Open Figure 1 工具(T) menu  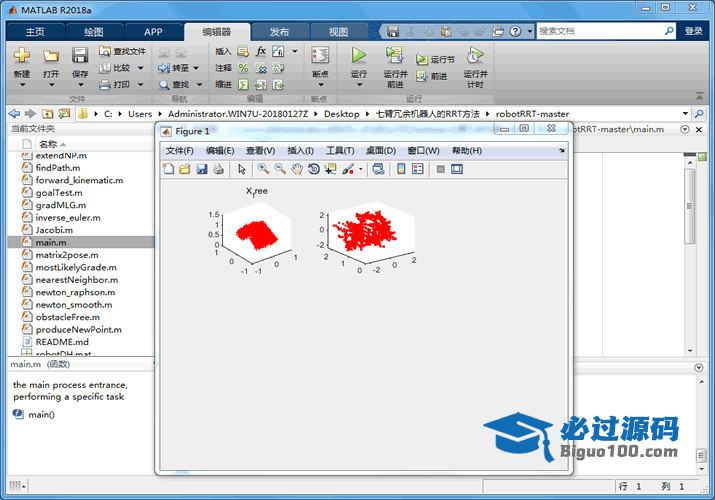pos(340,151)
